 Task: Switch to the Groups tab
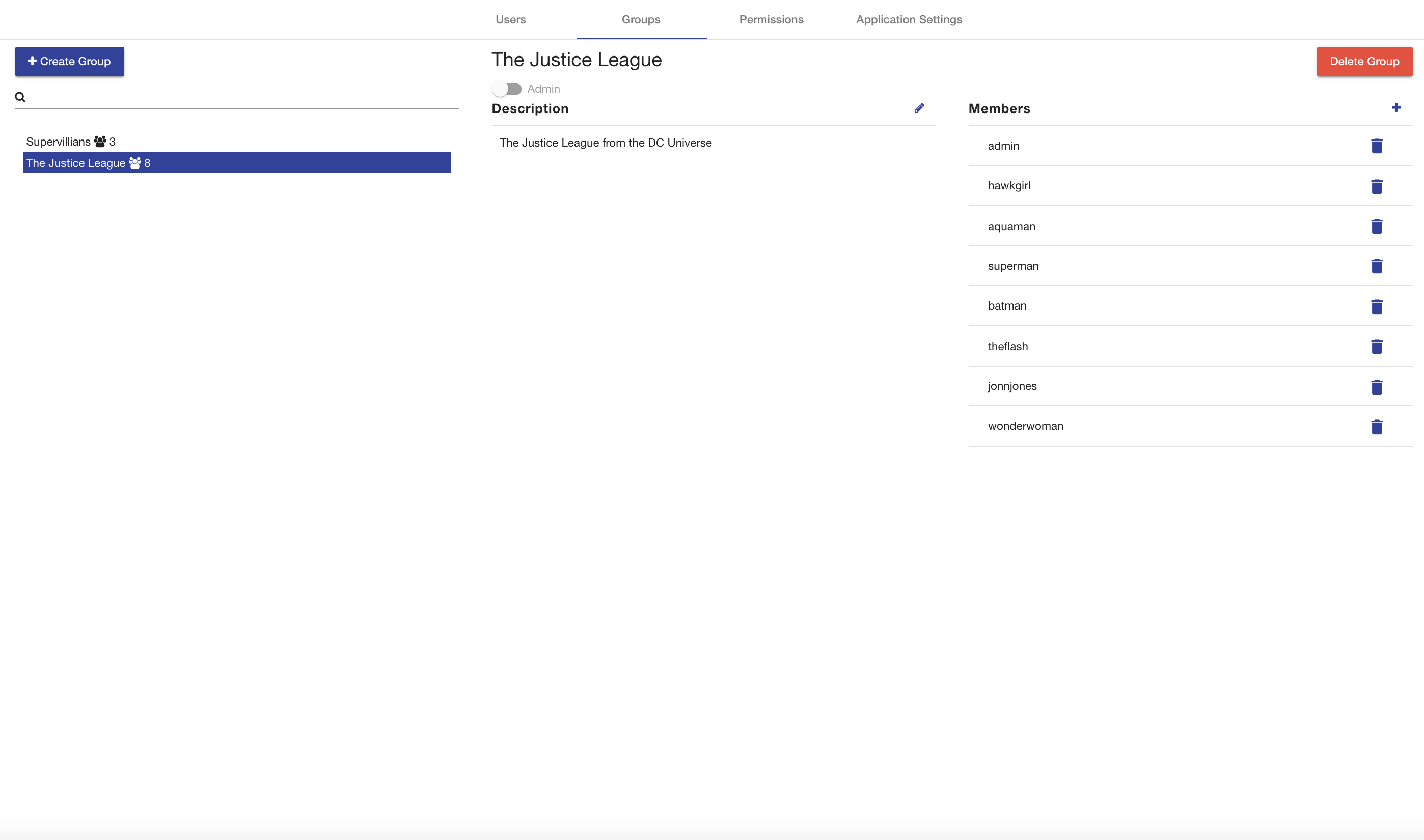pyautogui.click(x=640, y=19)
